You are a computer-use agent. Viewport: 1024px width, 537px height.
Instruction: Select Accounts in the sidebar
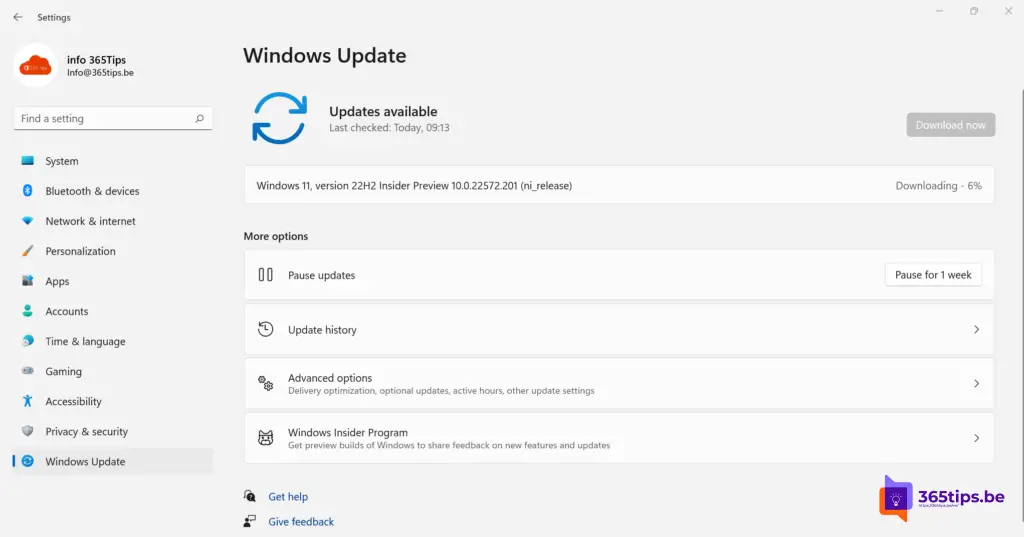67,311
